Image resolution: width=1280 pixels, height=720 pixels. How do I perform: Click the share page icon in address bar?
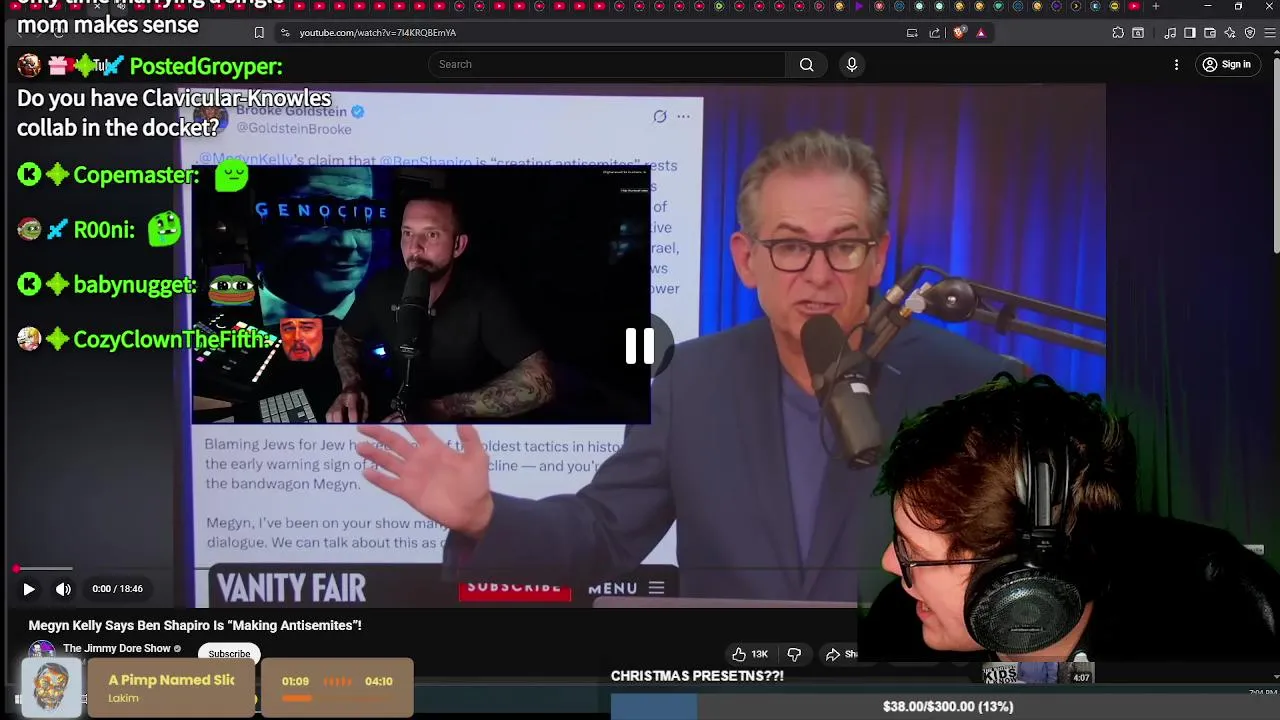coord(935,32)
